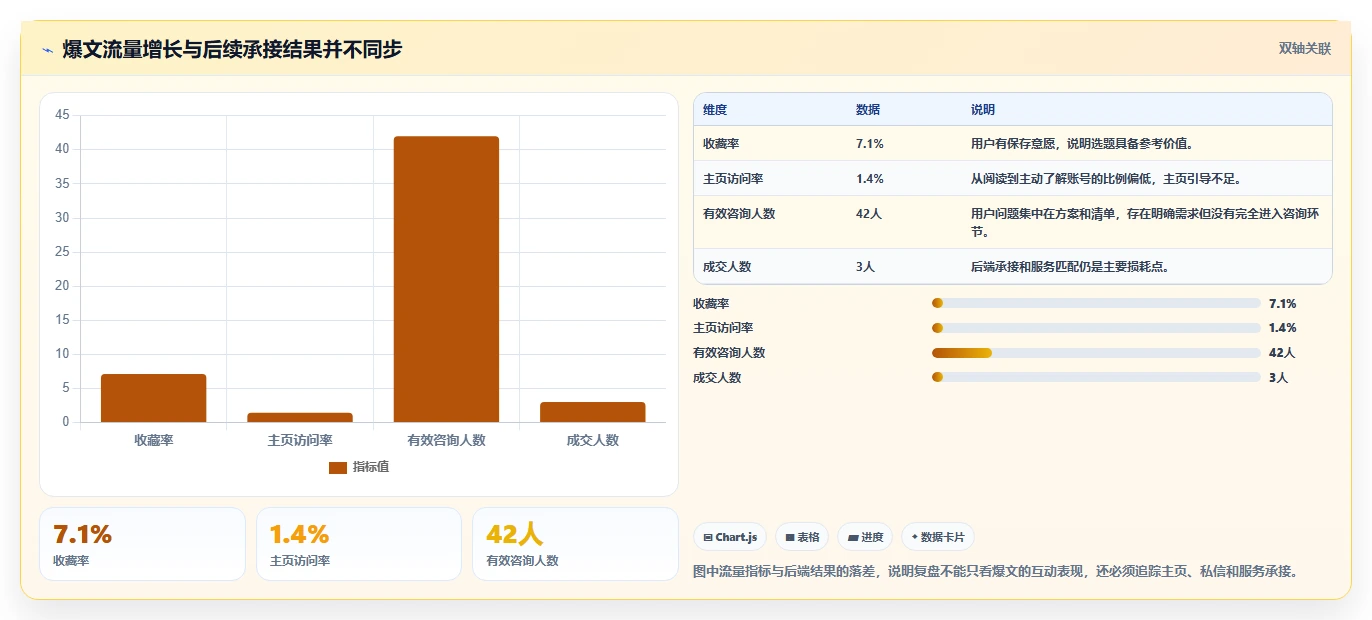
Task: Select the 收藏率 bar in the chart
Action: 153,398
